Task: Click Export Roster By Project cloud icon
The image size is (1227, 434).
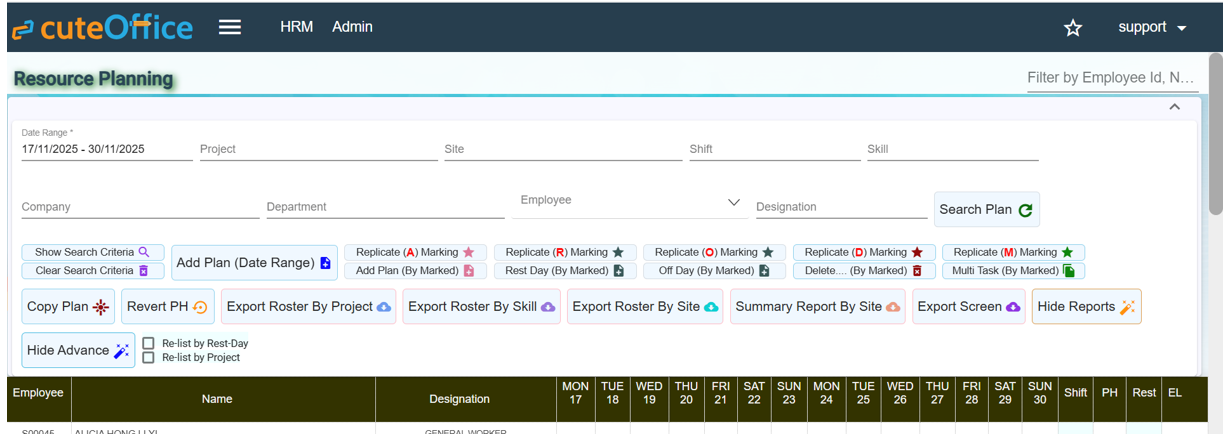Action: 383,307
